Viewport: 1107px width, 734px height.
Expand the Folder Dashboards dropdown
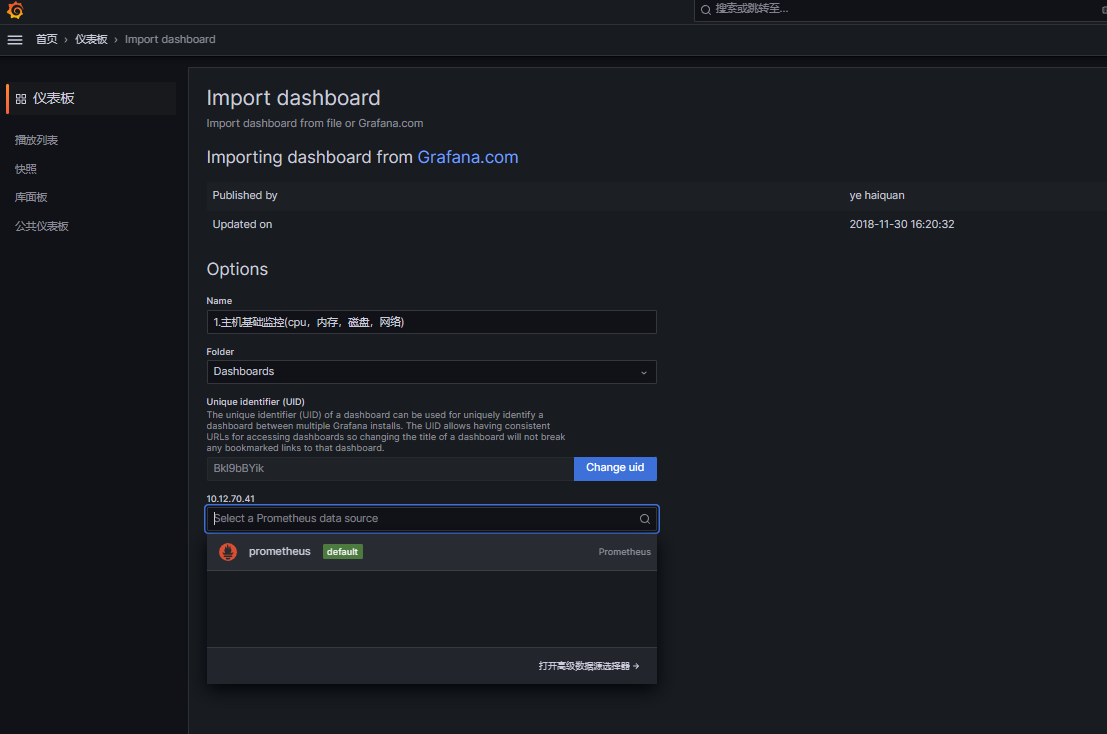431,372
